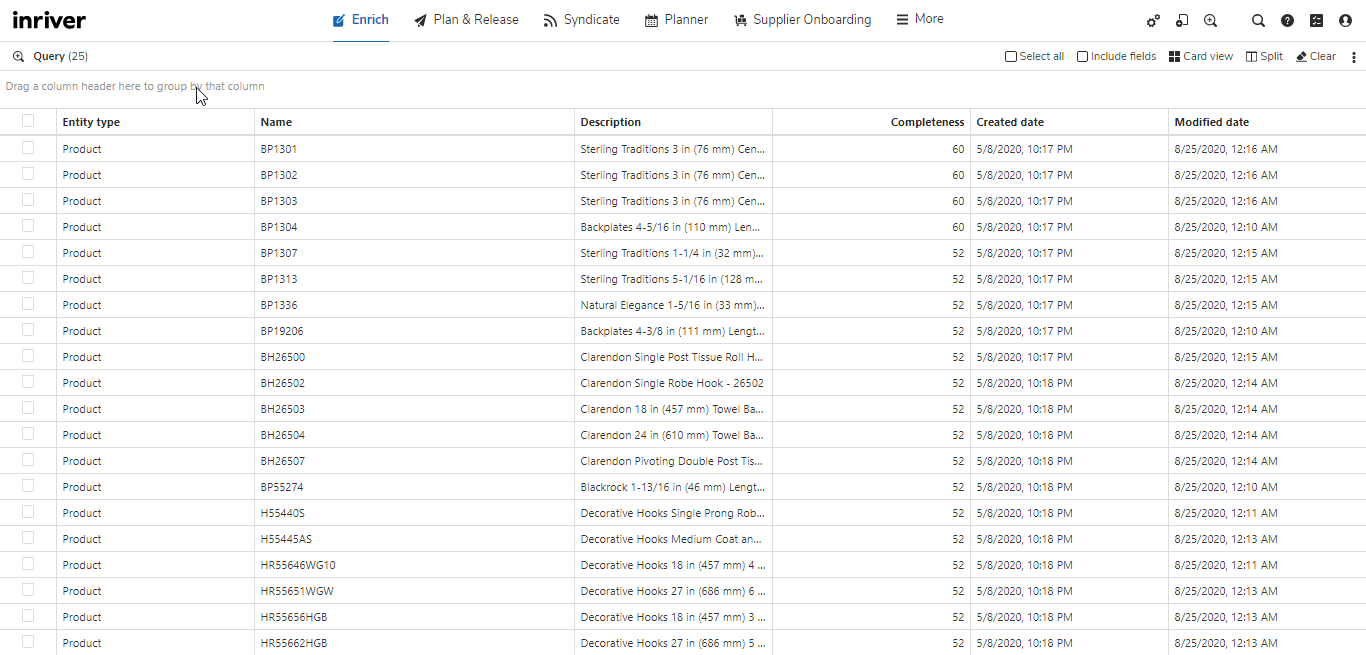Click the Split panes icon
The height and width of the screenshot is (655, 1366).
coord(1251,57)
